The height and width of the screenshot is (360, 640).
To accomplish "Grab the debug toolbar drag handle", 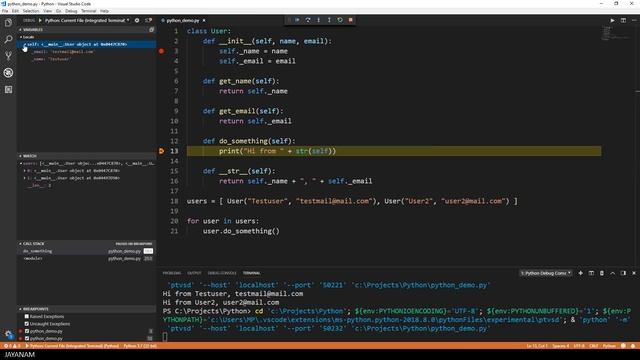I will [289, 20].
